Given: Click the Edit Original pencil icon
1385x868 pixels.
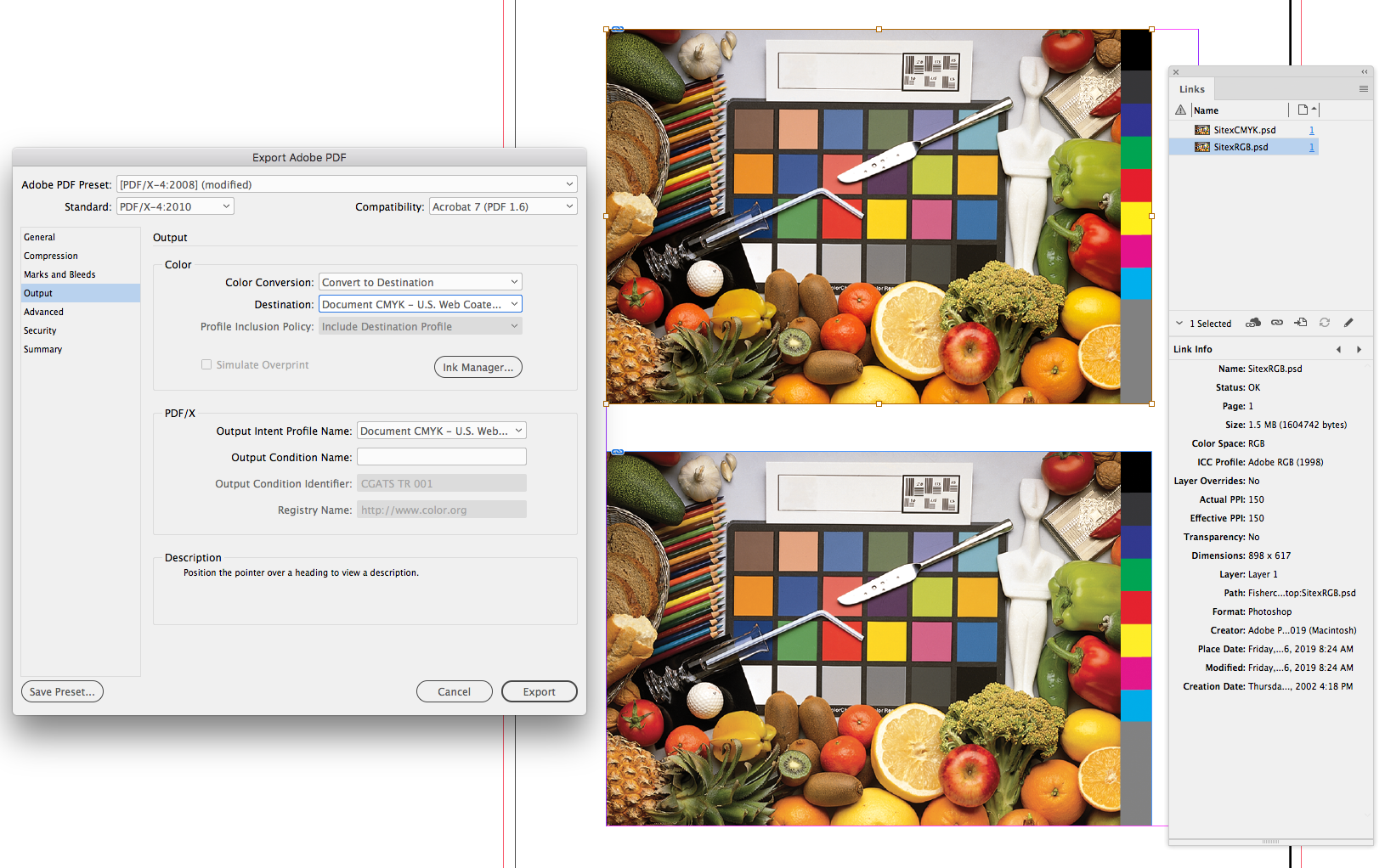Looking at the screenshot, I should click(x=1348, y=323).
